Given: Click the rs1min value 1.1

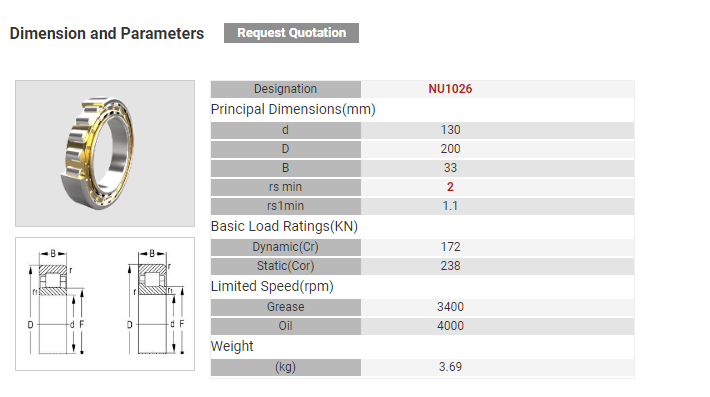Looking at the screenshot, I should 450,206.
